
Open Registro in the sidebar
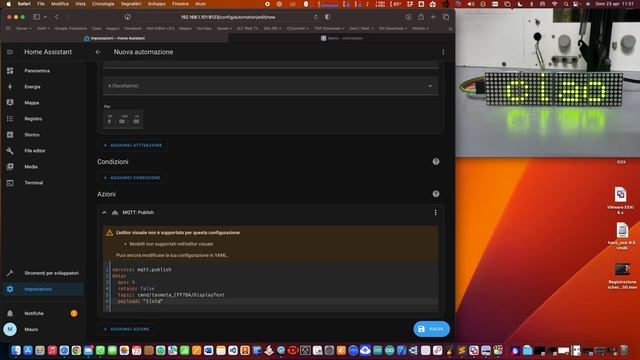tap(33, 119)
